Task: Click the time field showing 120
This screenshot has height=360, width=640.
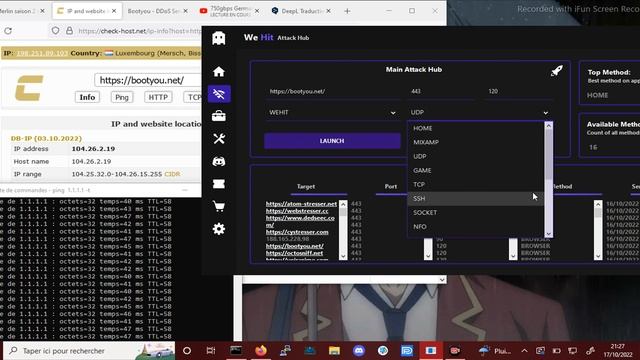Action: [x=518, y=91]
